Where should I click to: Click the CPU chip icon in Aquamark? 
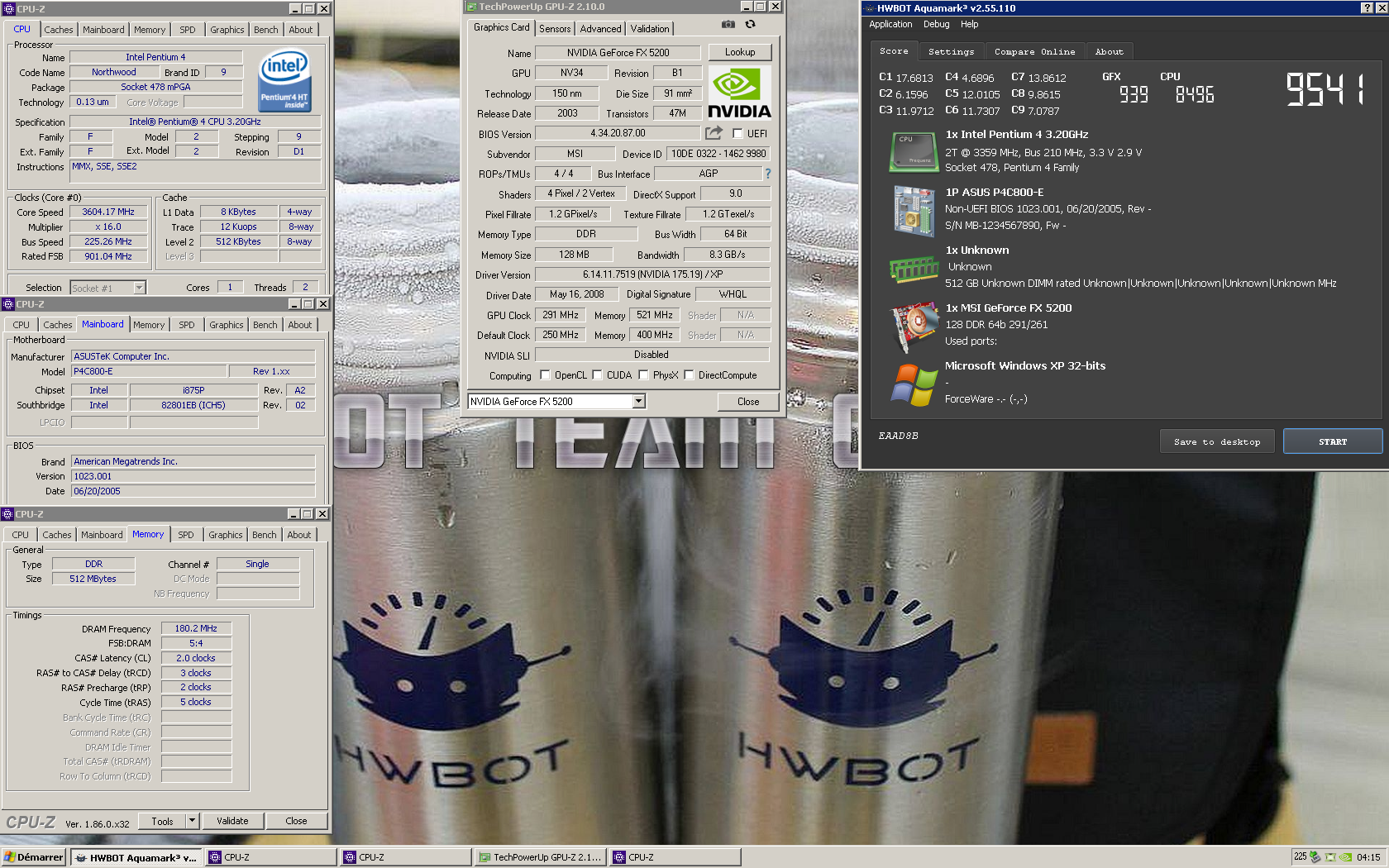click(913, 151)
